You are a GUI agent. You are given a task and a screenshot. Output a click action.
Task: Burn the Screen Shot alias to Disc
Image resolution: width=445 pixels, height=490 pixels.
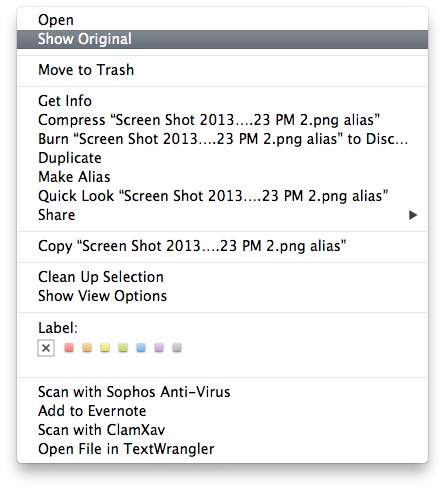click(222, 139)
